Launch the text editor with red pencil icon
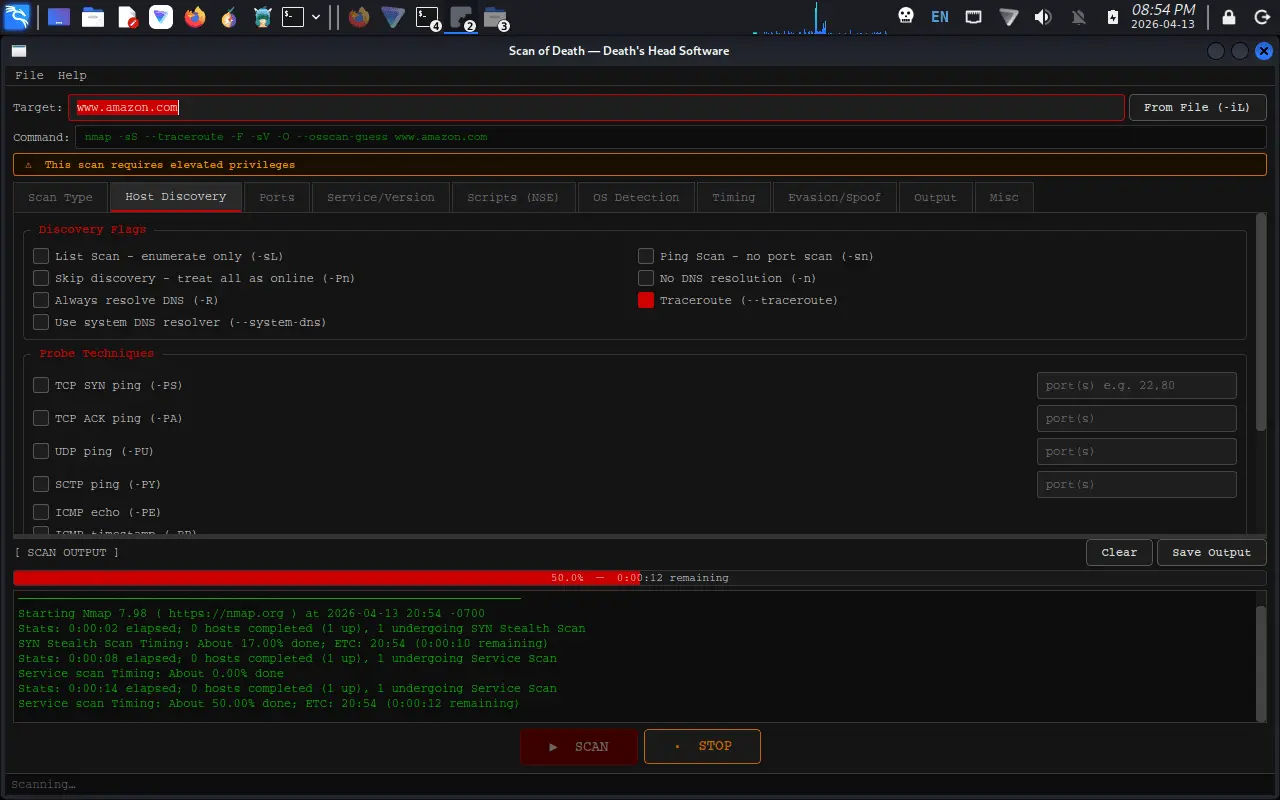 tap(127, 16)
